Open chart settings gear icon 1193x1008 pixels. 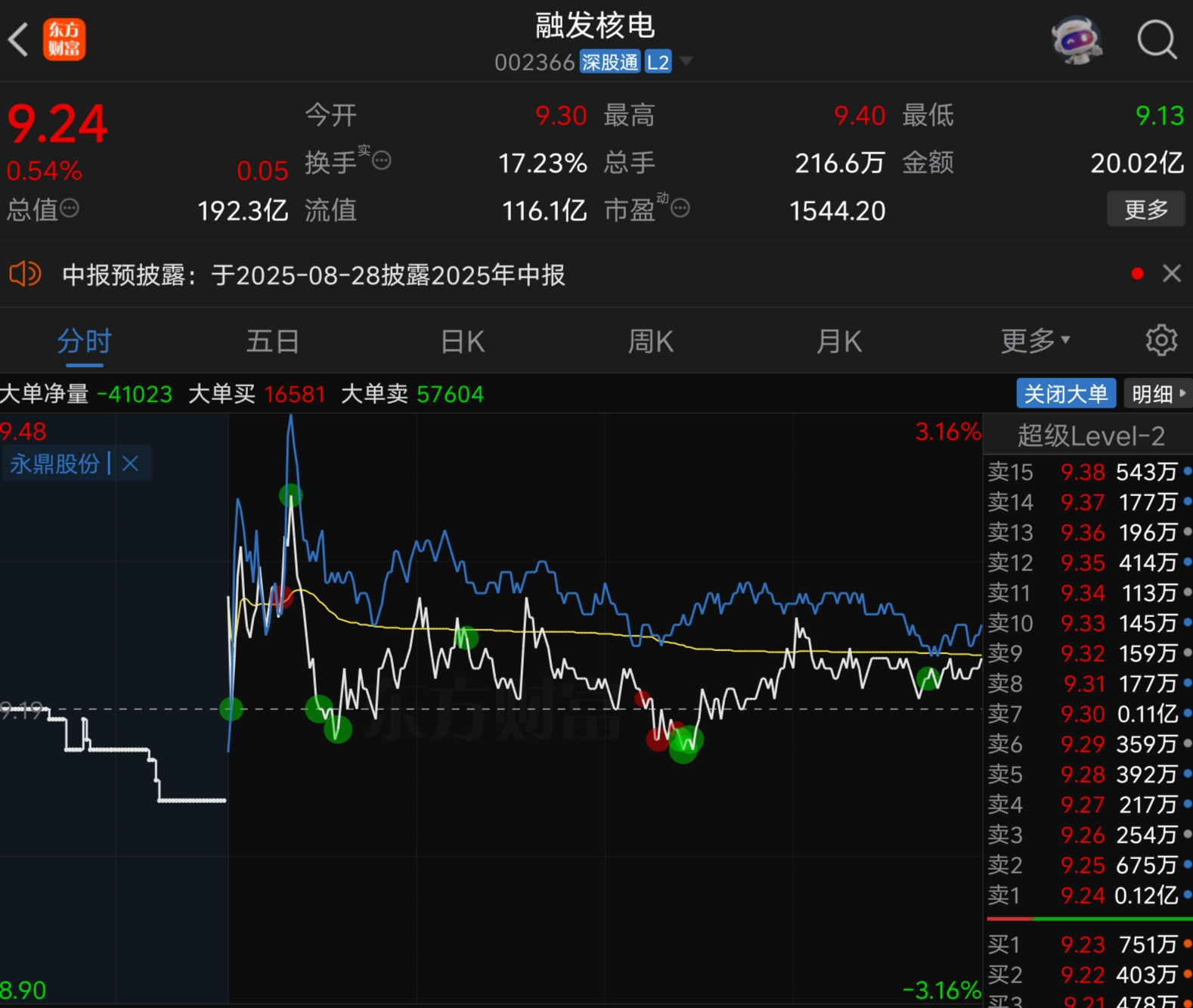[x=1161, y=340]
